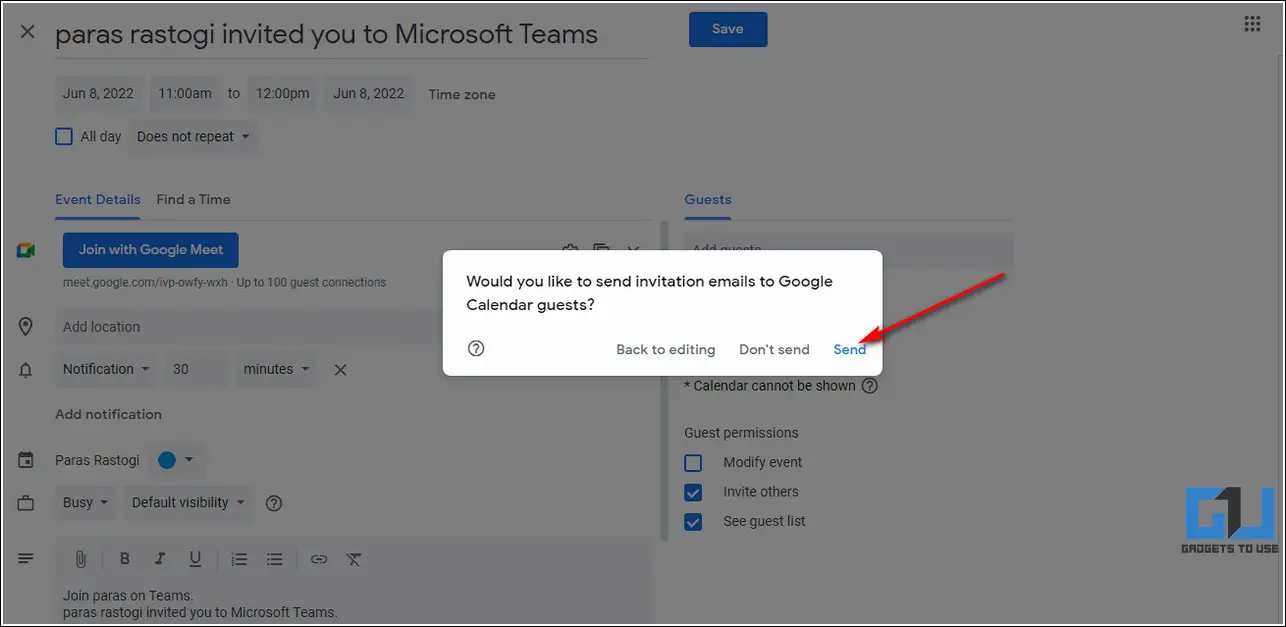Open help for Default visibility
Image resolution: width=1286 pixels, height=627 pixels.
click(x=274, y=503)
